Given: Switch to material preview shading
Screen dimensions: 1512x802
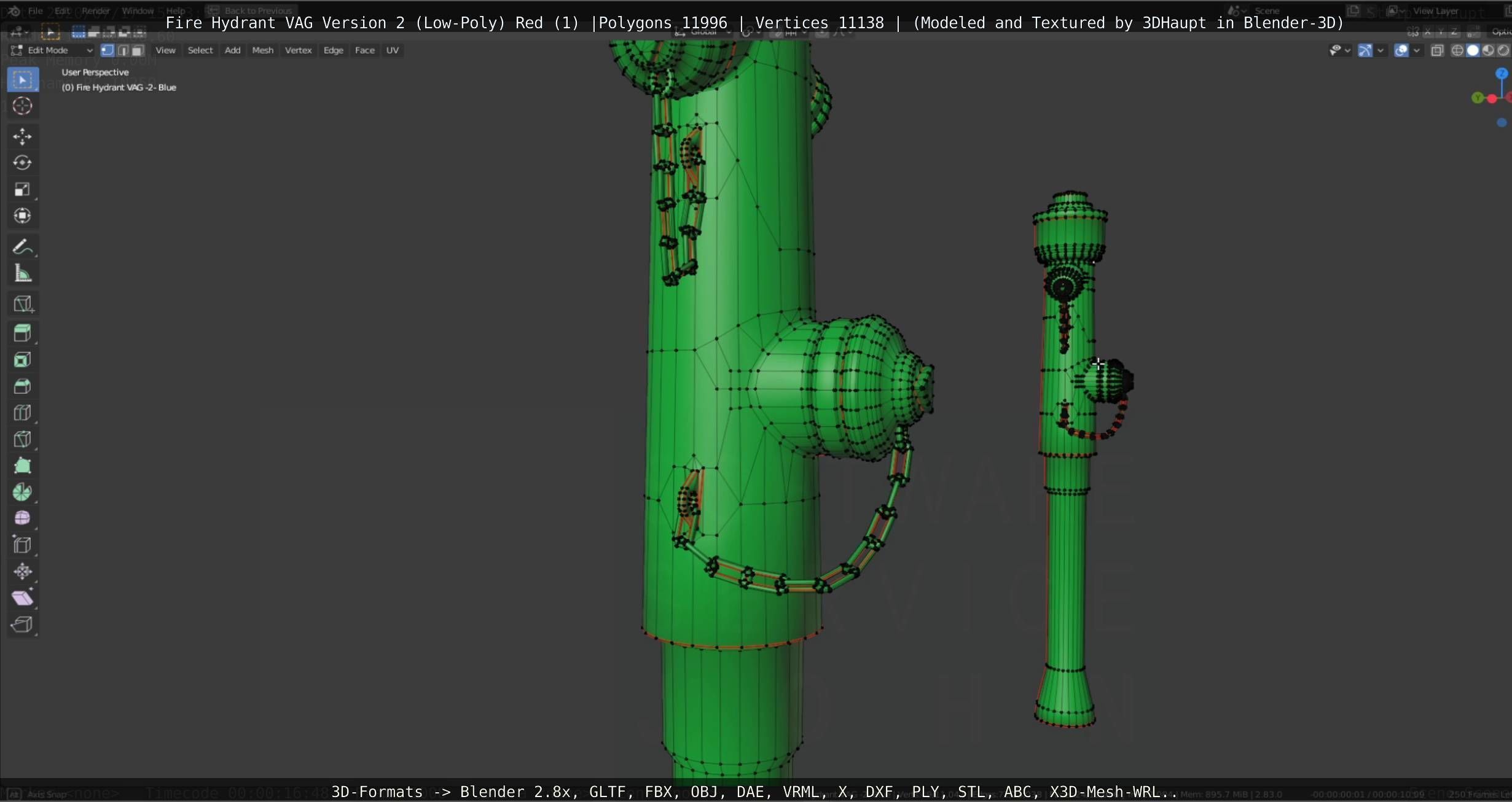Looking at the screenshot, I should [1488, 50].
